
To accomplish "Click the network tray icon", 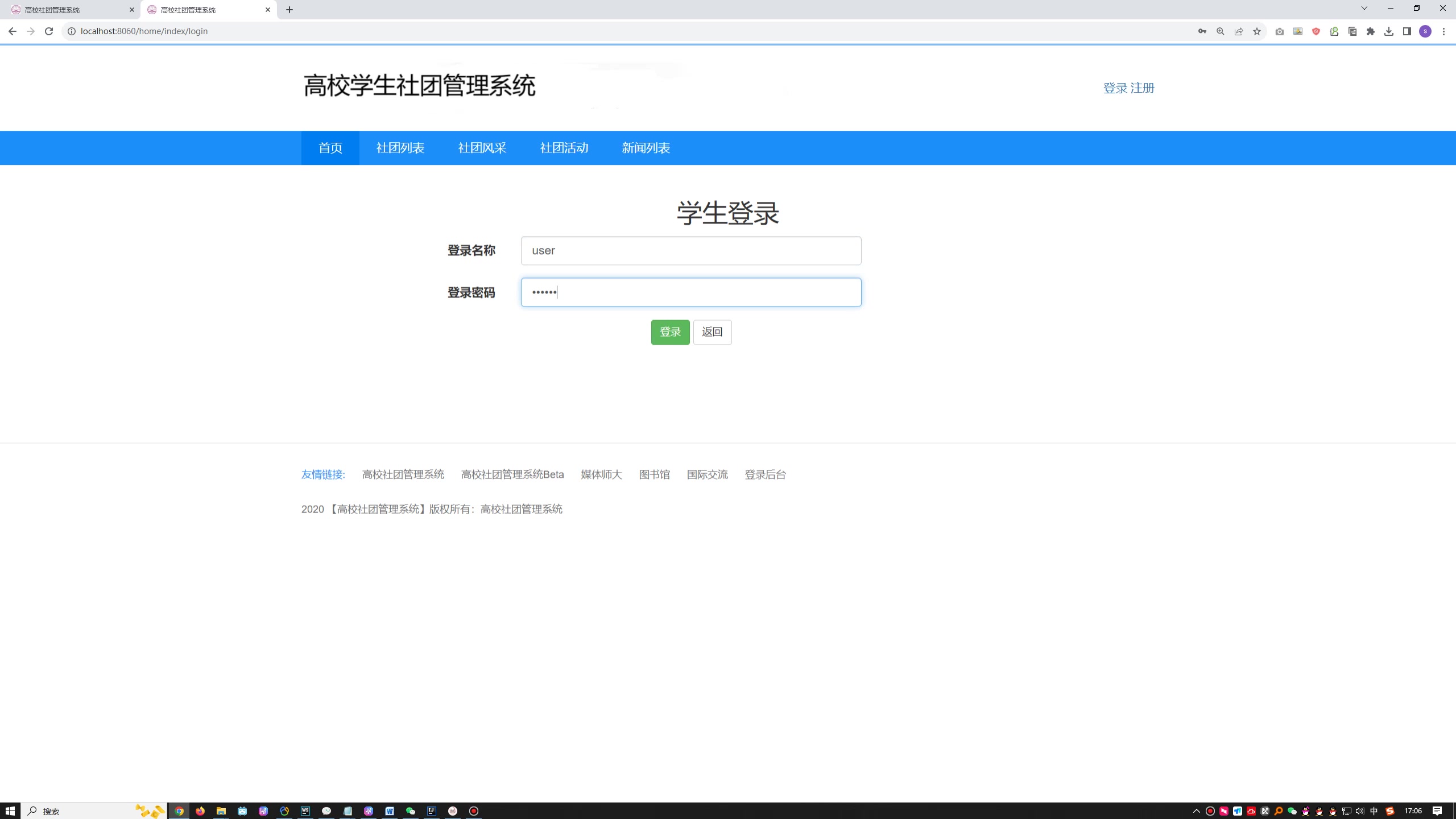I will pyautogui.click(x=1346, y=811).
